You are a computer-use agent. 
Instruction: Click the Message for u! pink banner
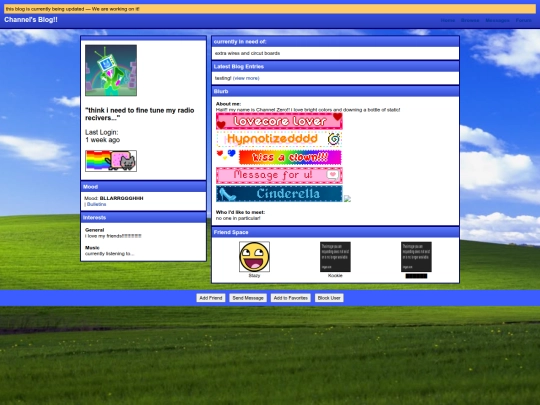pyautogui.click(x=279, y=175)
